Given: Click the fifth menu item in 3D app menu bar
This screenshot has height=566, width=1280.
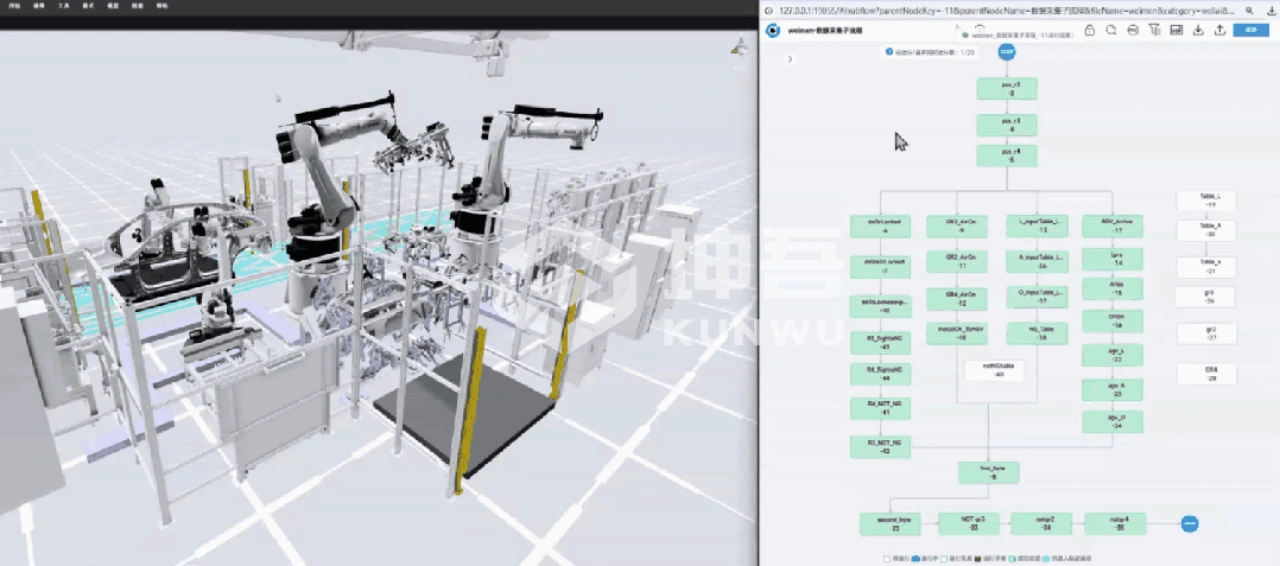Looking at the screenshot, I should click(x=113, y=6).
